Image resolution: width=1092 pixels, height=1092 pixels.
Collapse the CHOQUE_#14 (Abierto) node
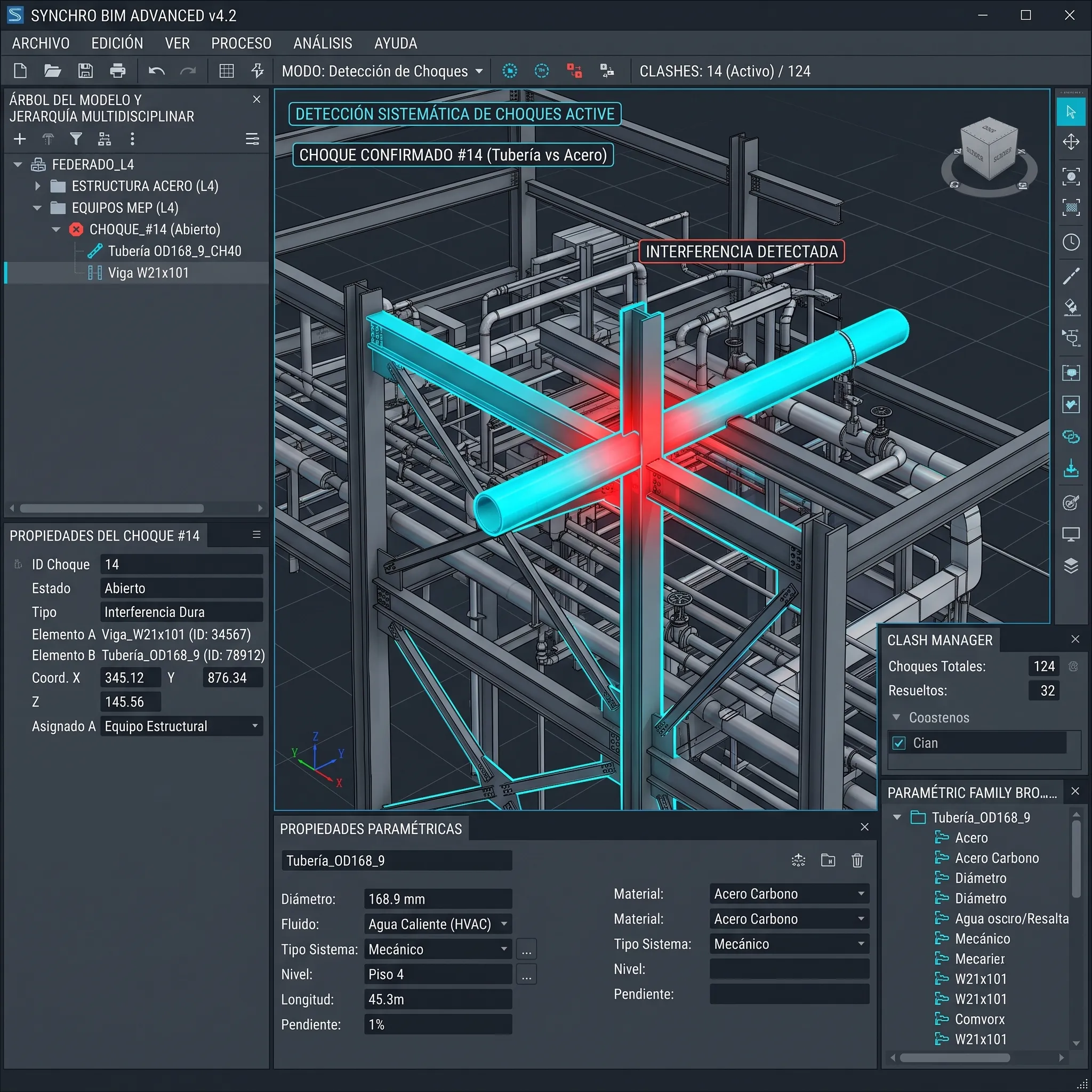(56, 229)
